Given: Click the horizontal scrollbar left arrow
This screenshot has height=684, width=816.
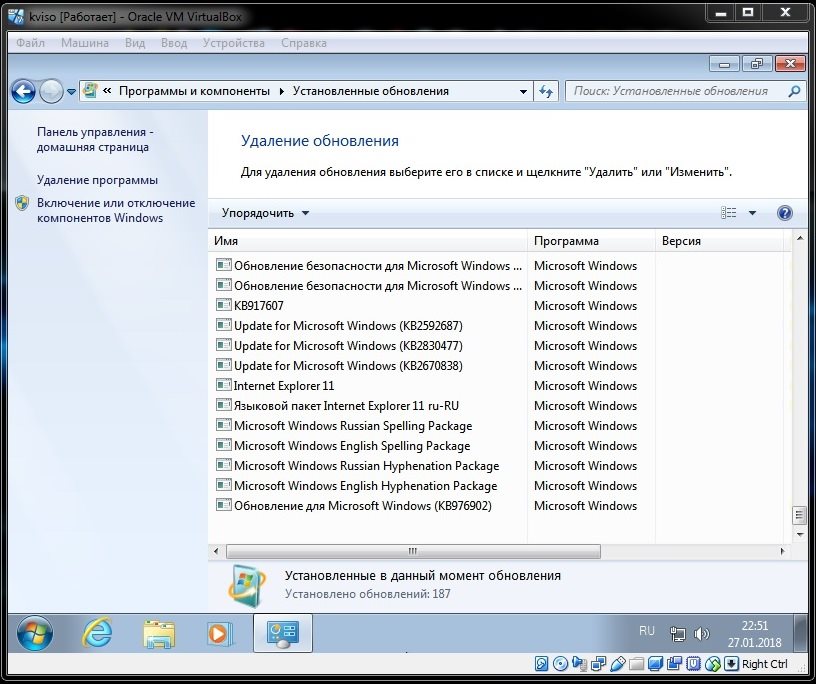Looking at the screenshot, I should click(216, 551).
